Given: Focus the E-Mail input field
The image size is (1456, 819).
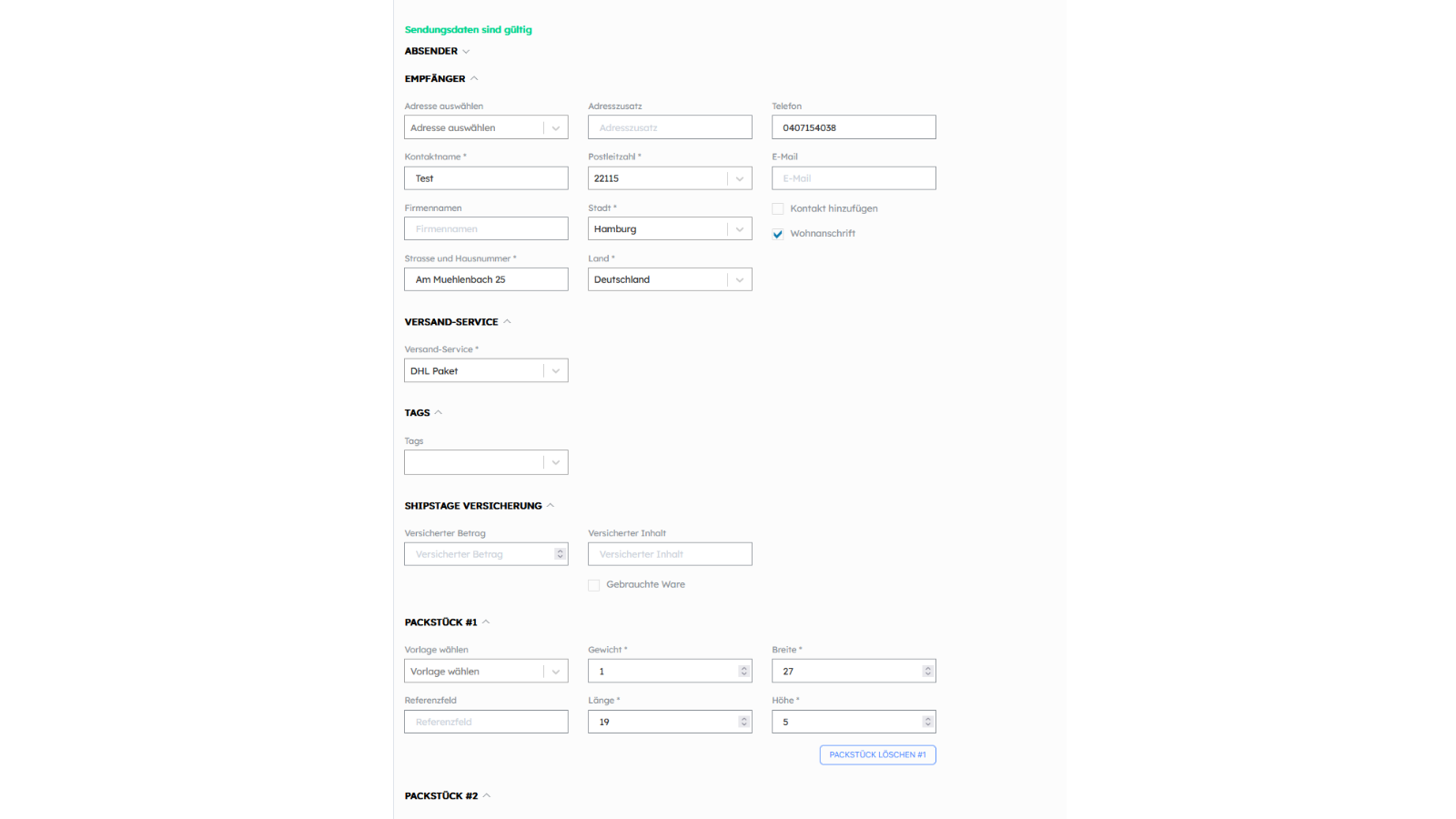Looking at the screenshot, I should coord(854,178).
